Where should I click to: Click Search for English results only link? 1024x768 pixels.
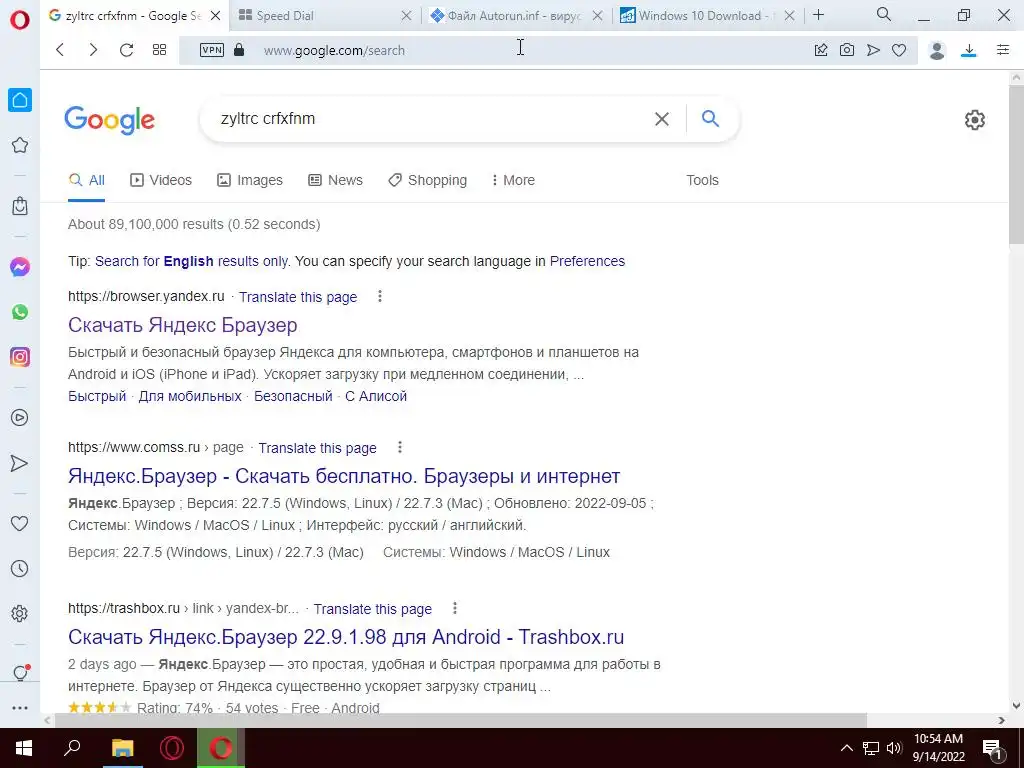point(192,261)
